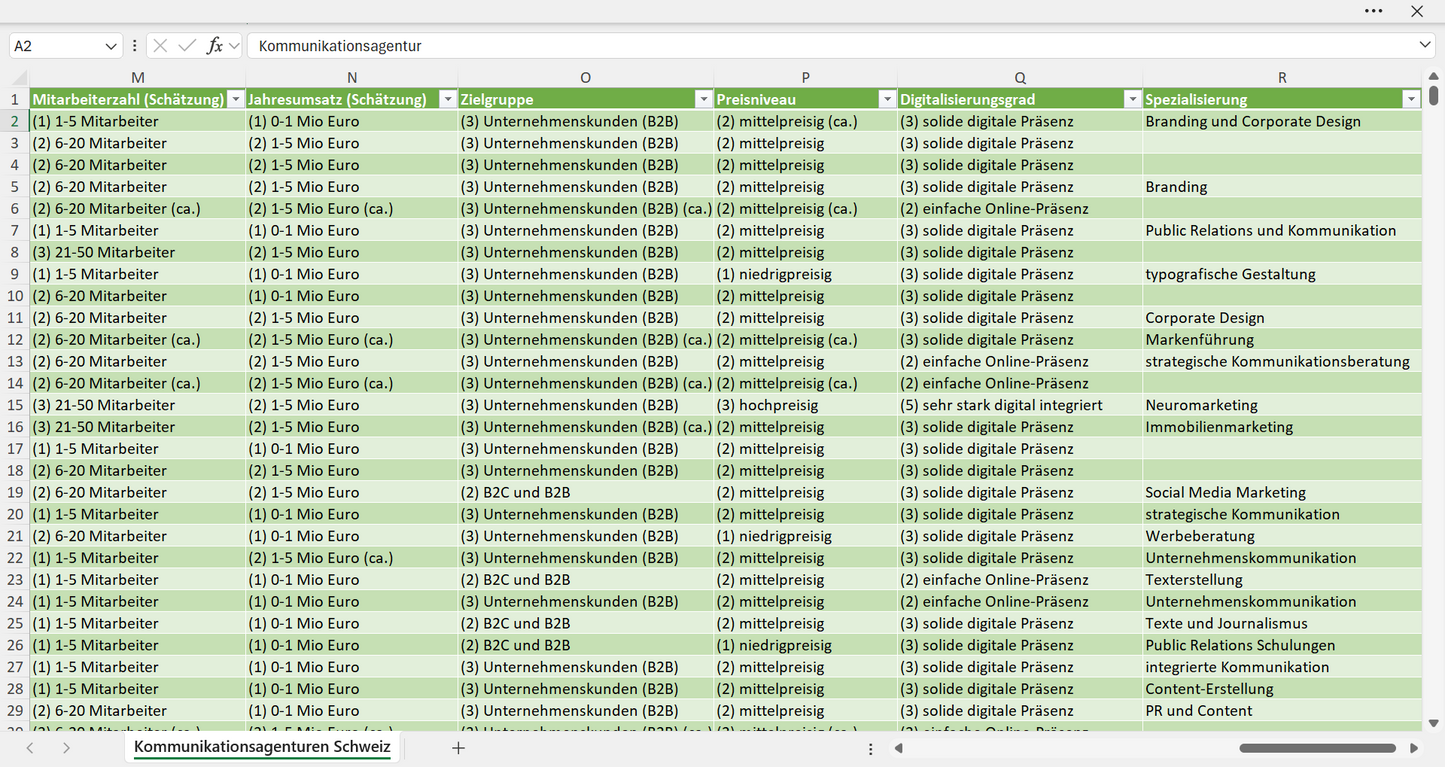Click cell '(3) hochpreisig'
This screenshot has width=1445, height=767.
(x=806, y=405)
